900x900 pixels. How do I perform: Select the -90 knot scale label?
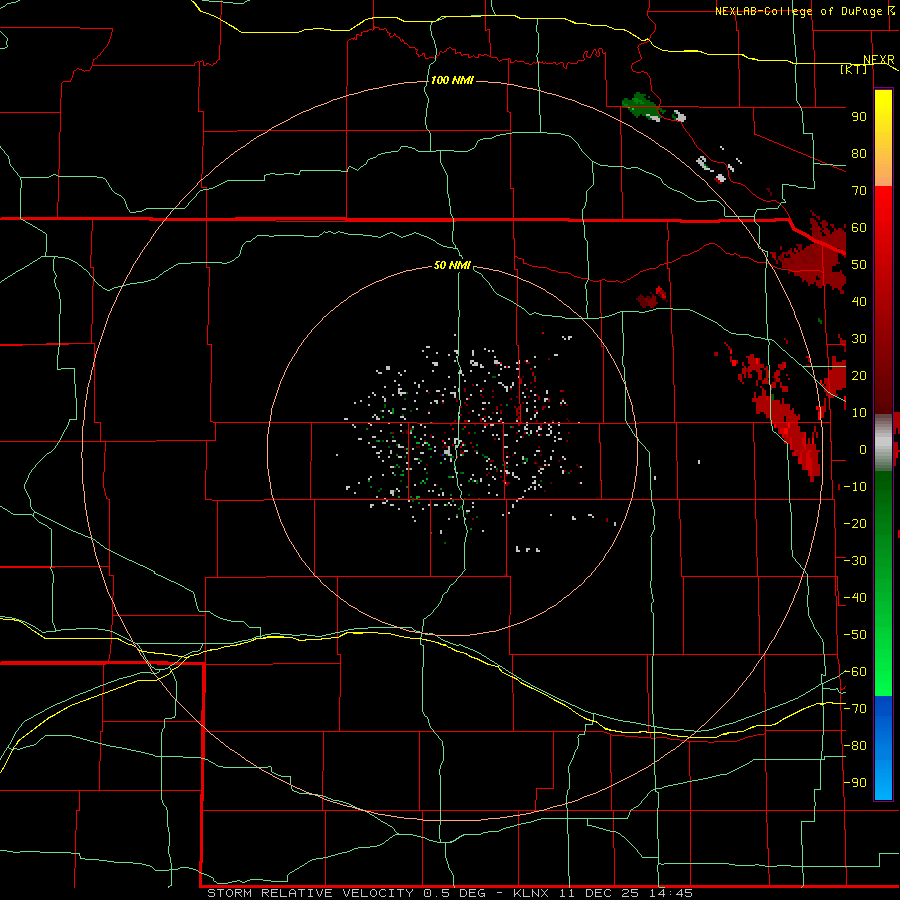coord(855,783)
